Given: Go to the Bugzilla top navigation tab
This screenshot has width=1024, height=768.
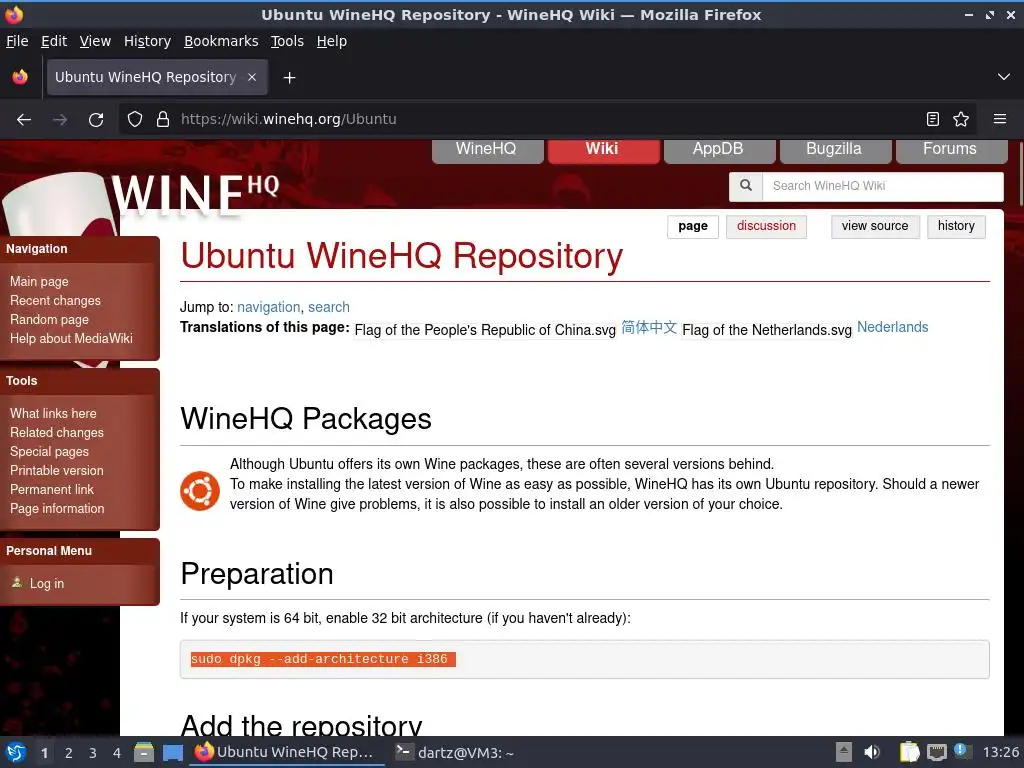Looking at the screenshot, I should coord(835,151).
